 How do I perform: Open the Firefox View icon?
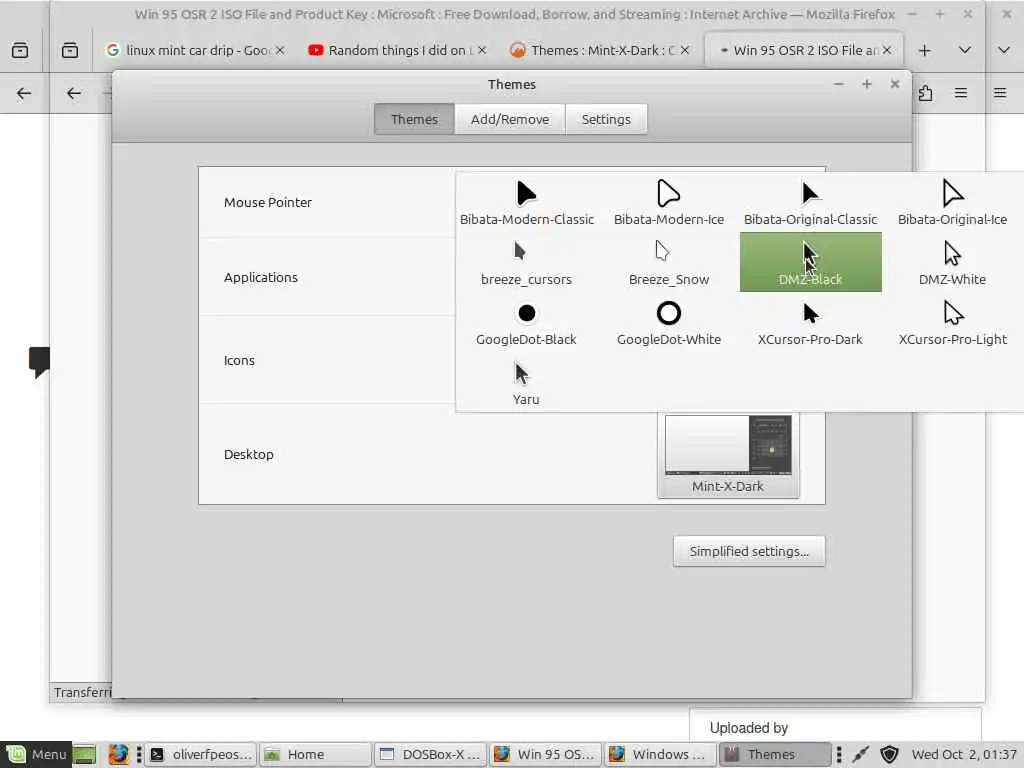[70, 50]
